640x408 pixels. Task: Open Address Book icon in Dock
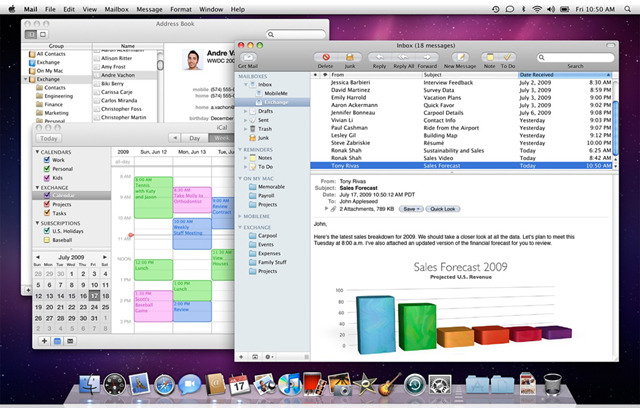pyautogui.click(x=215, y=384)
